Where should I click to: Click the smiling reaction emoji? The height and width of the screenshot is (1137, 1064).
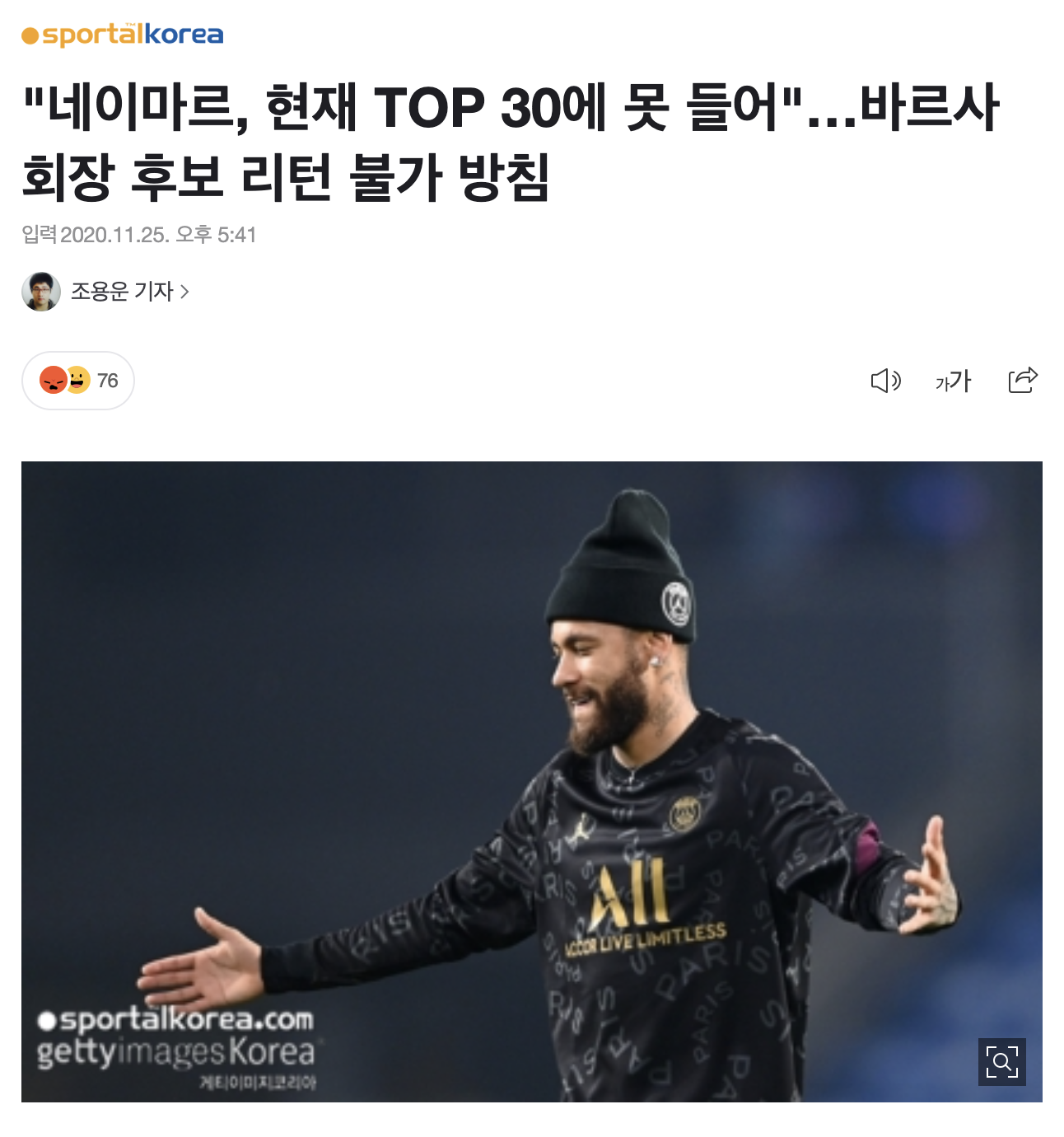pyautogui.click(x=77, y=380)
